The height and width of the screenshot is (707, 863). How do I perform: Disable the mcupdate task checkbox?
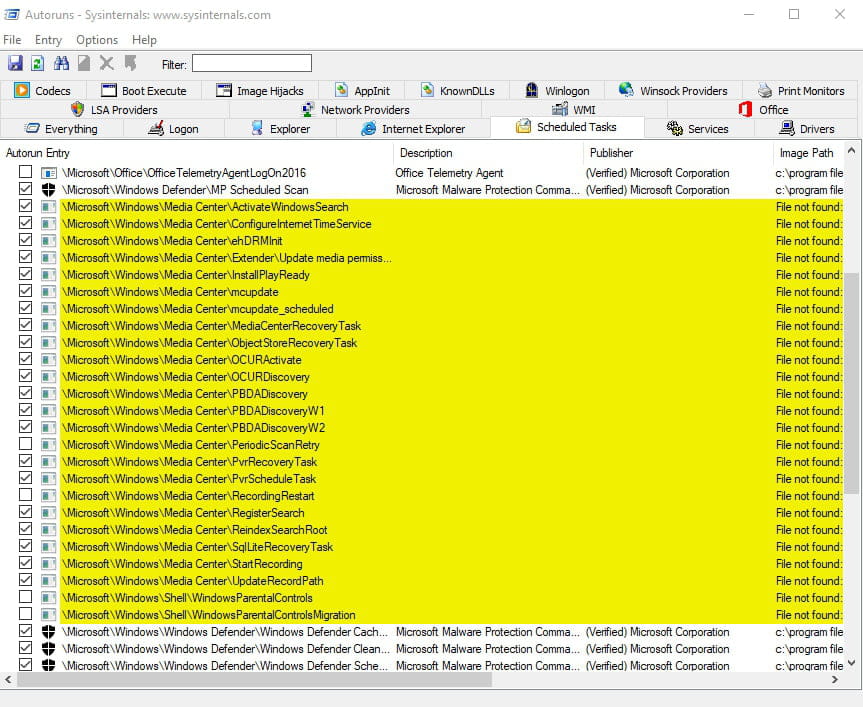click(25, 291)
